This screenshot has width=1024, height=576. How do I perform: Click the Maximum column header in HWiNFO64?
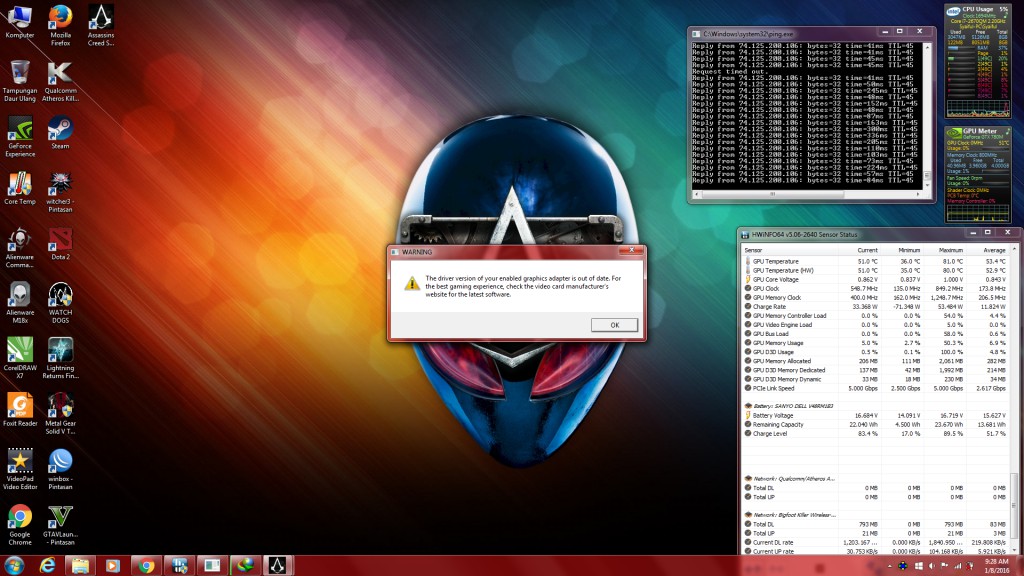click(944, 250)
